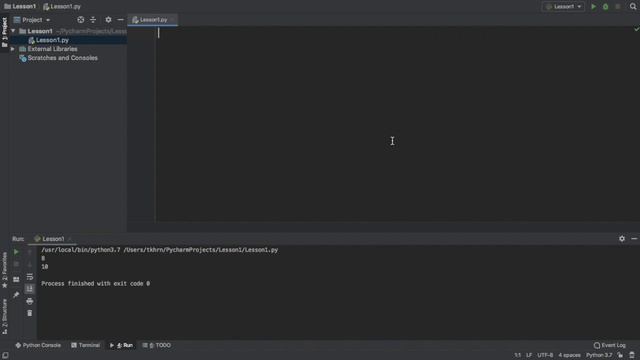The image size is (640, 360).
Task: Close the Lesson1.py editor tab
Action: (173, 20)
